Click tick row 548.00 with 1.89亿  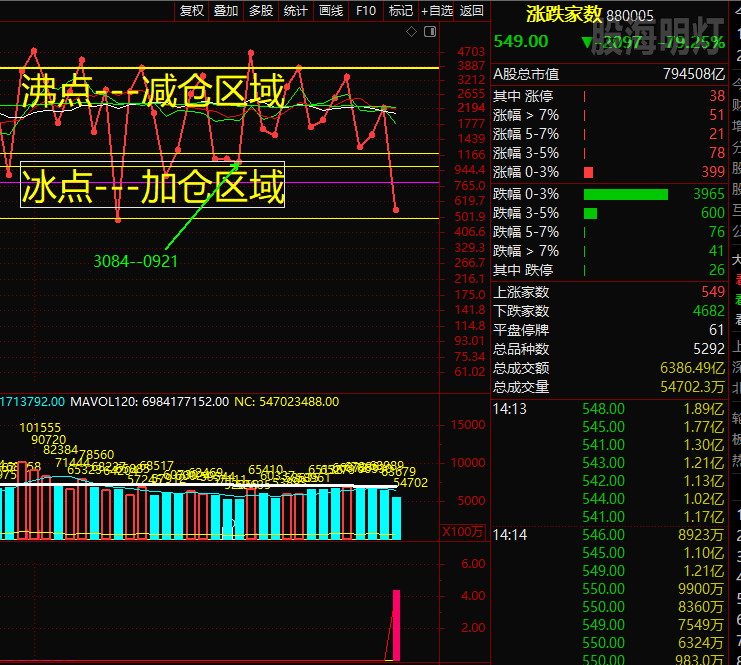coord(609,409)
